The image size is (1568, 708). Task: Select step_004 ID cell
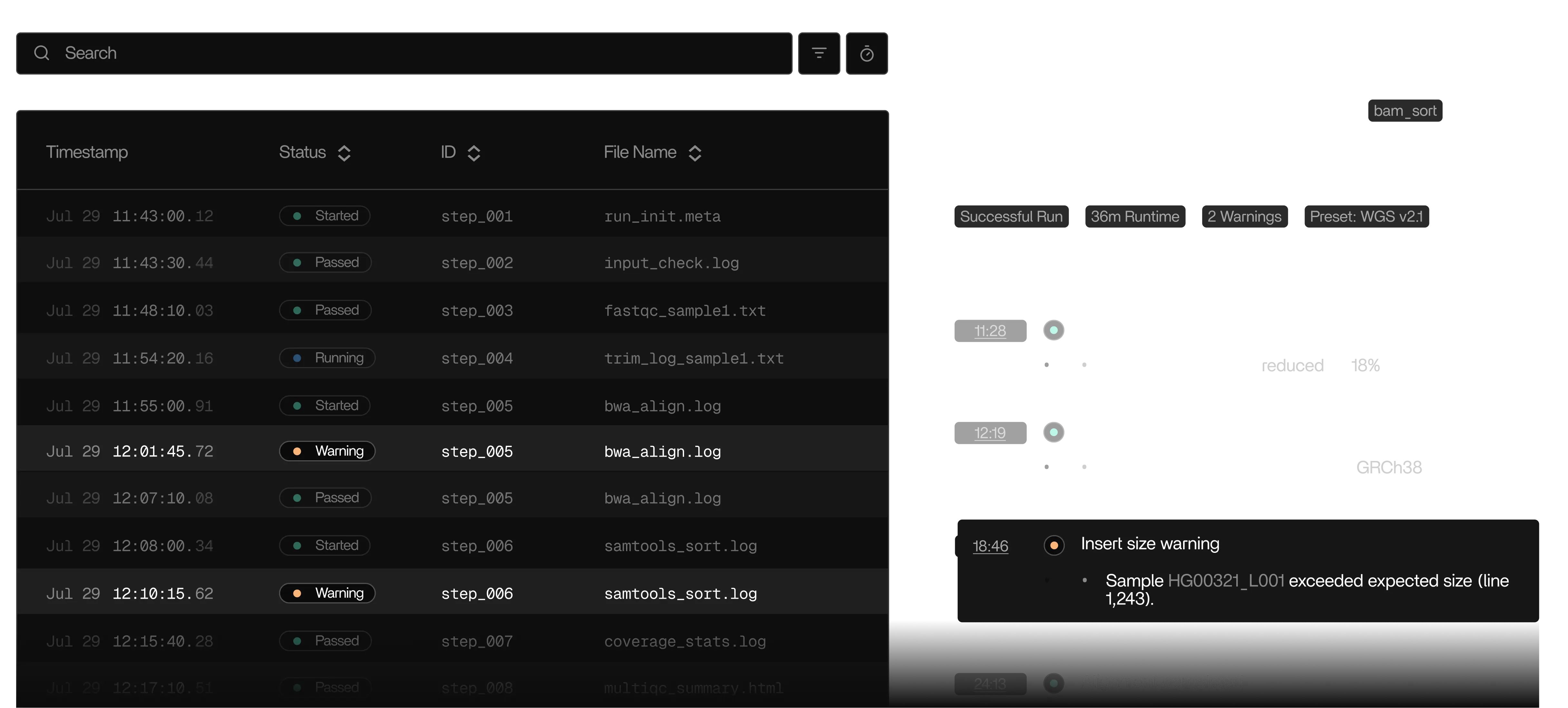pos(476,358)
